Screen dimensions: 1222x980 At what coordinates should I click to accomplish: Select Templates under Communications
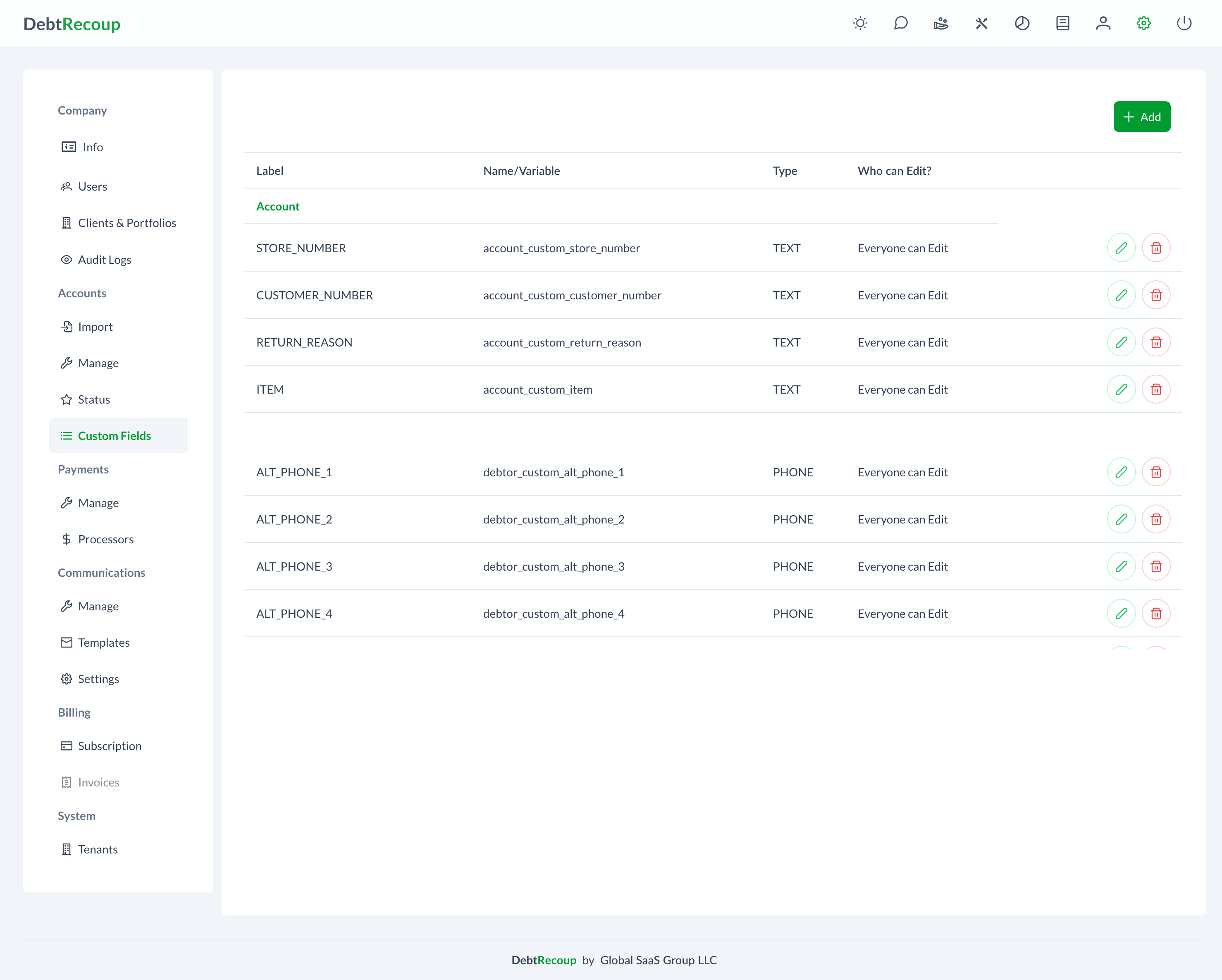[x=104, y=642]
